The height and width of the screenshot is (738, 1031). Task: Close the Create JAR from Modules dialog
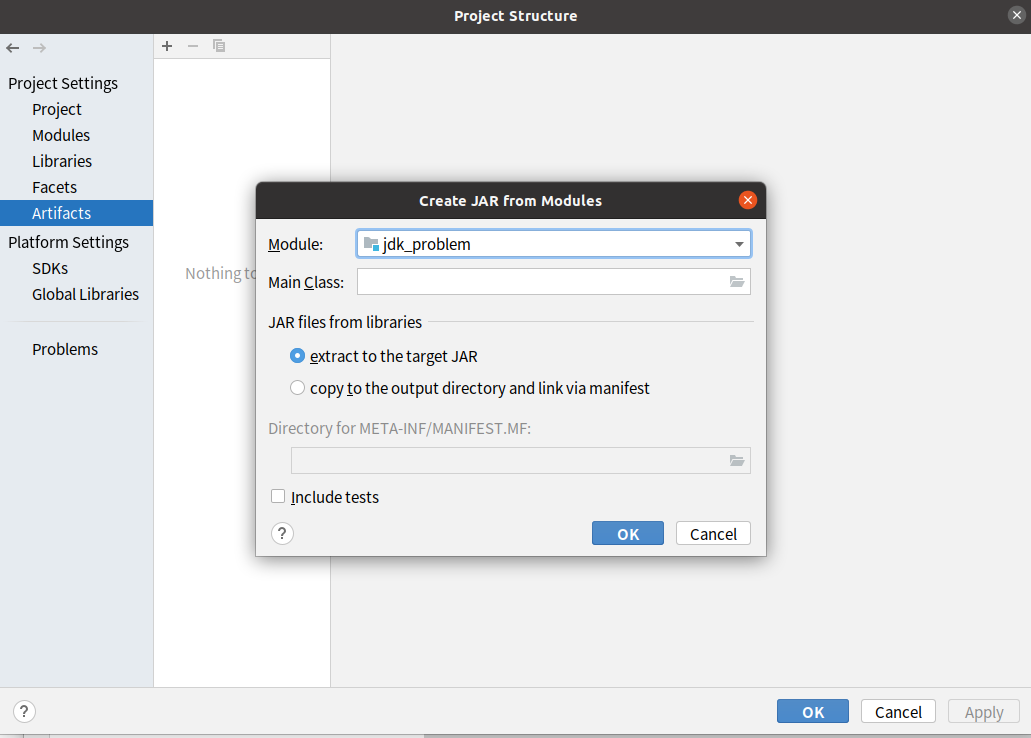tap(748, 200)
